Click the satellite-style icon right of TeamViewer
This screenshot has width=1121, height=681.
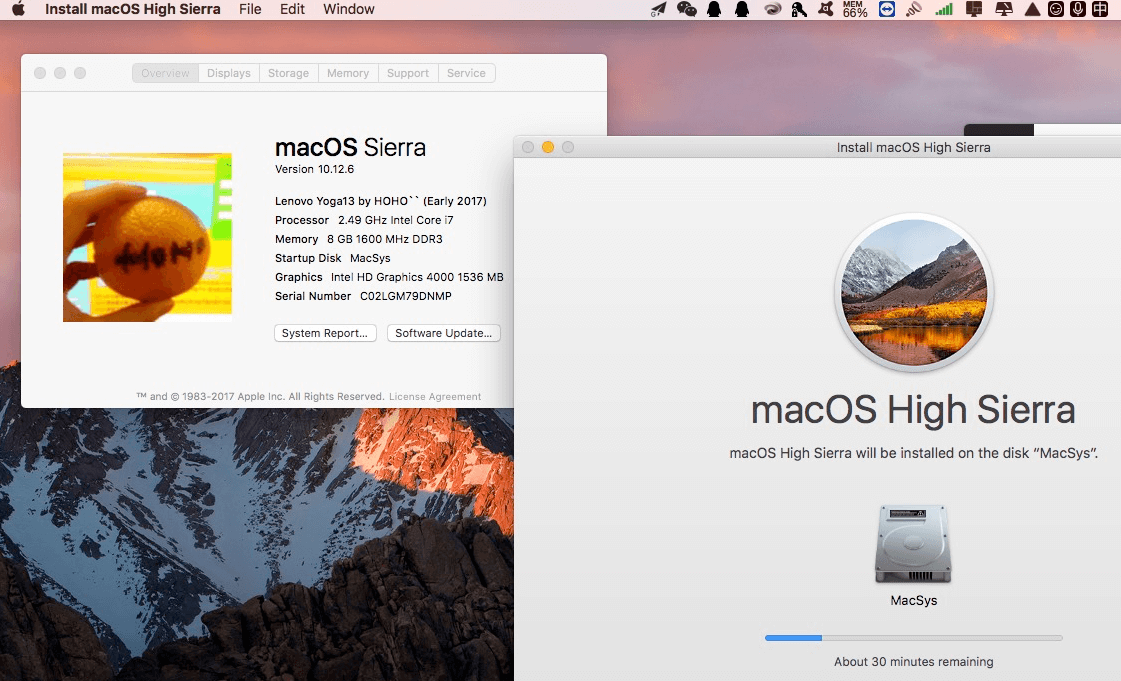[914, 9]
